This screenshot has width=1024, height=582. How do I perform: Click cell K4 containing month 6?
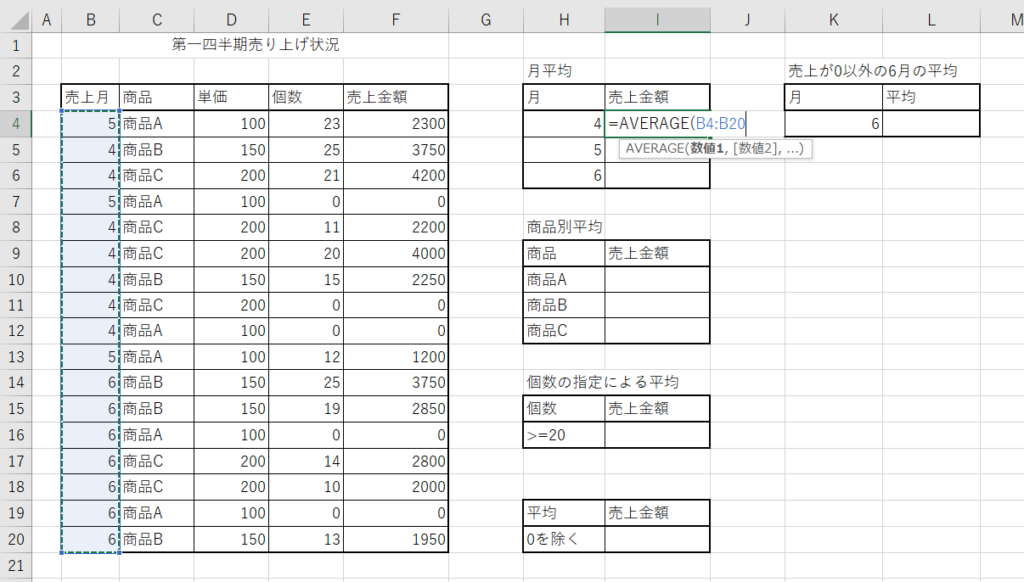coord(832,123)
